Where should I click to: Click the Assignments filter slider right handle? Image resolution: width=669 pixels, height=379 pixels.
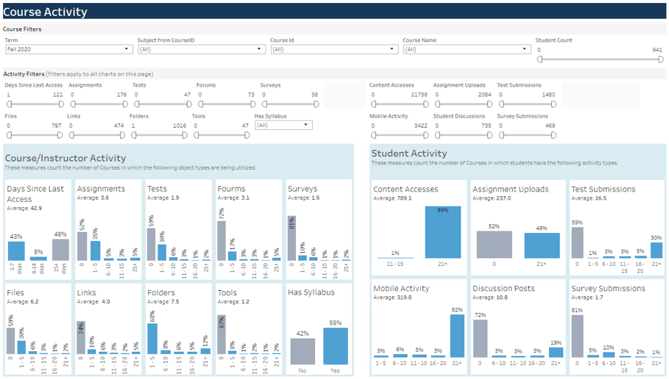[x=125, y=104]
